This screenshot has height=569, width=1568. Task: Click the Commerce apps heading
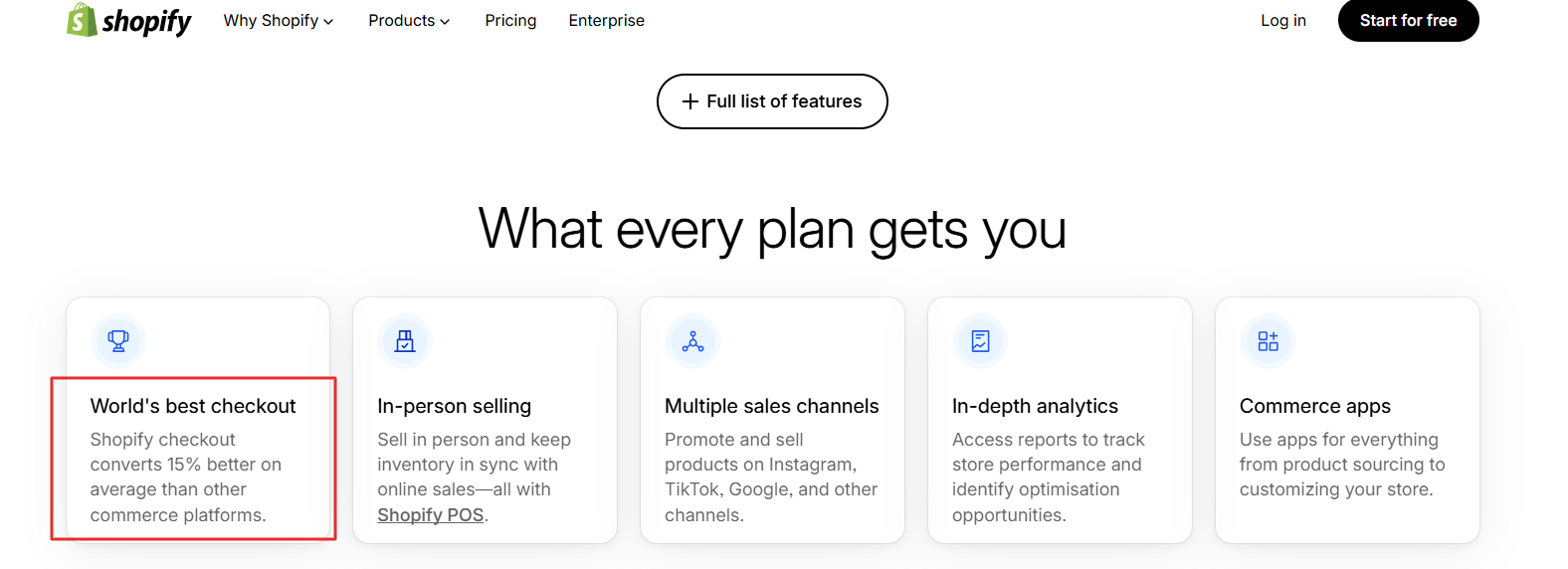(1314, 406)
